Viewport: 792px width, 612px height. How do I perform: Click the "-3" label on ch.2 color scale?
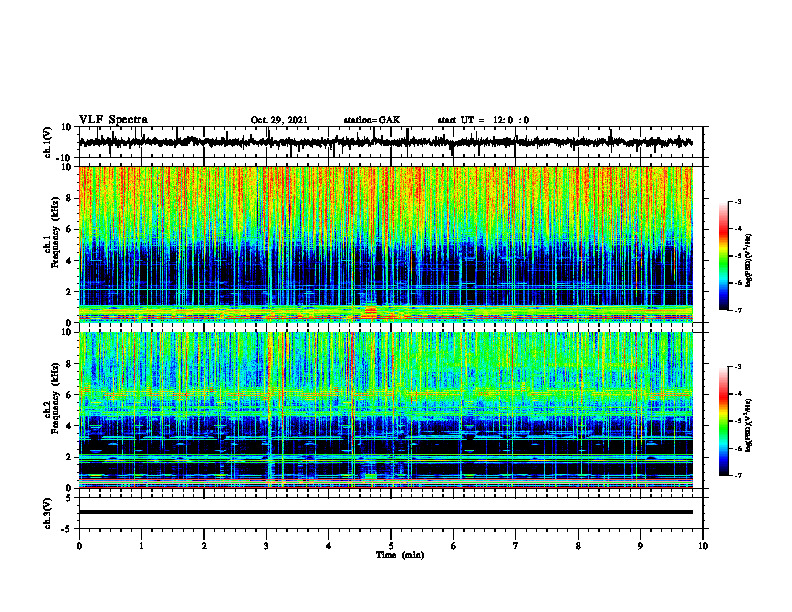pyautogui.click(x=738, y=367)
